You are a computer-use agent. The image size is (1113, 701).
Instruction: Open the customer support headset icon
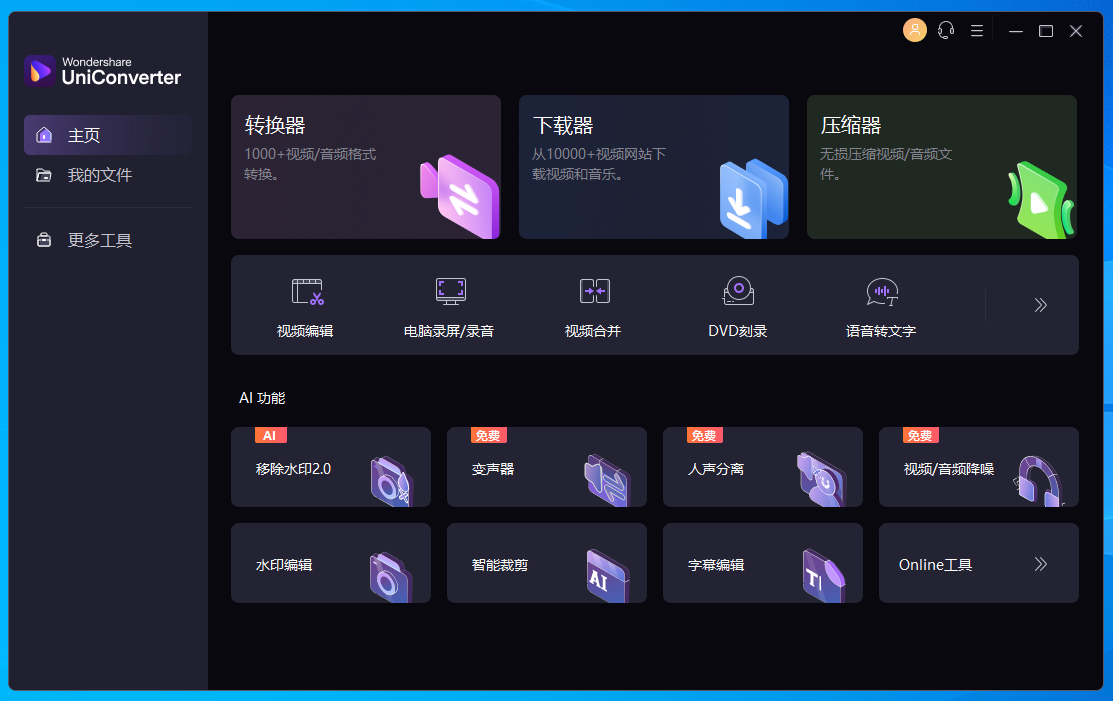[946, 30]
